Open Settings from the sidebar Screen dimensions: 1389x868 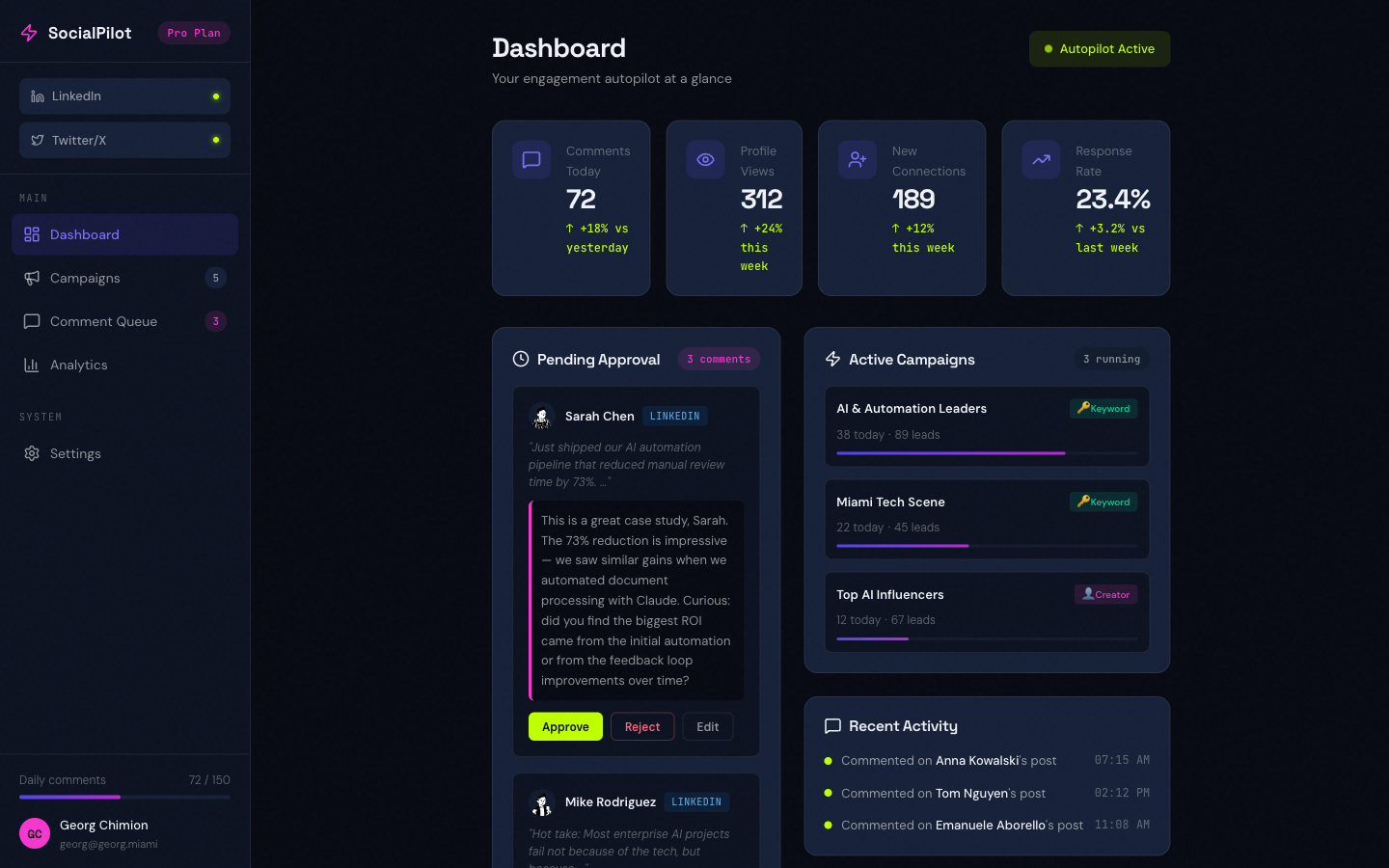coord(124,453)
